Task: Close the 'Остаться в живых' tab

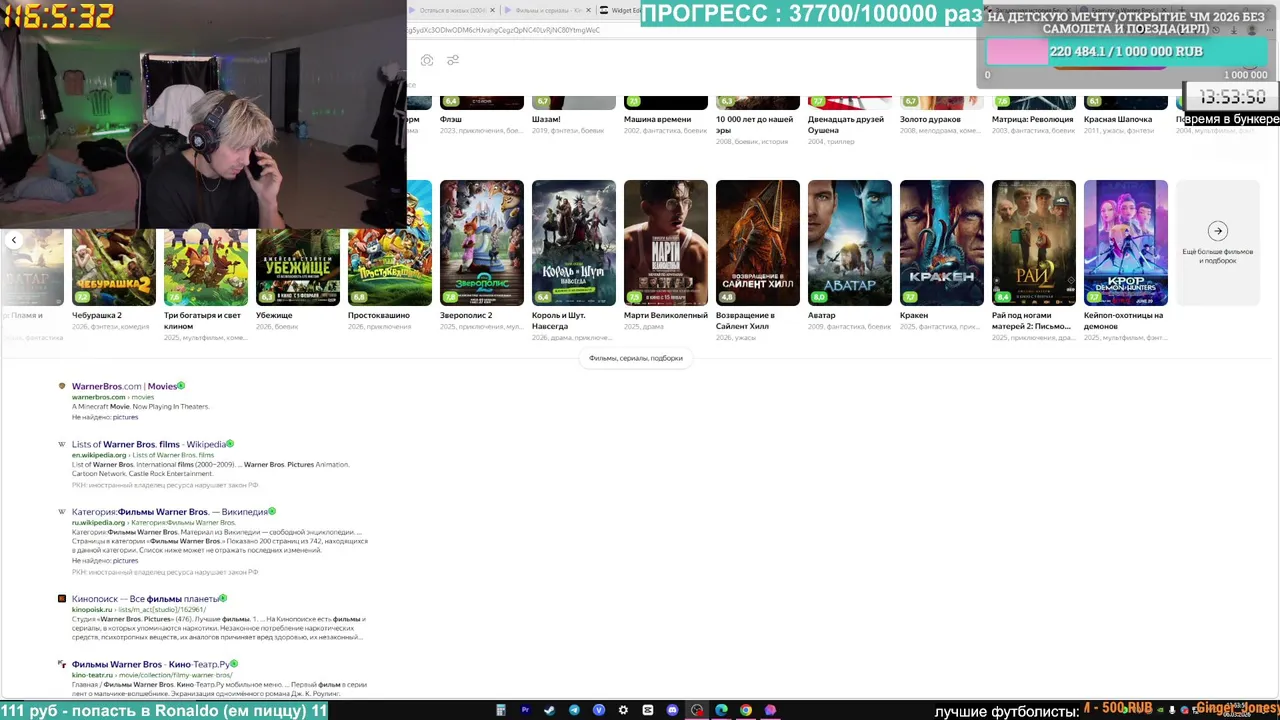Action: 492,10
